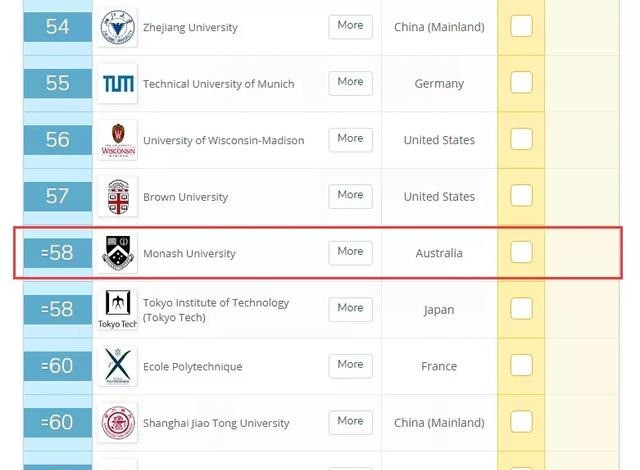Check the box in the Zhejiang University row
640x470 pixels.
point(521,27)
